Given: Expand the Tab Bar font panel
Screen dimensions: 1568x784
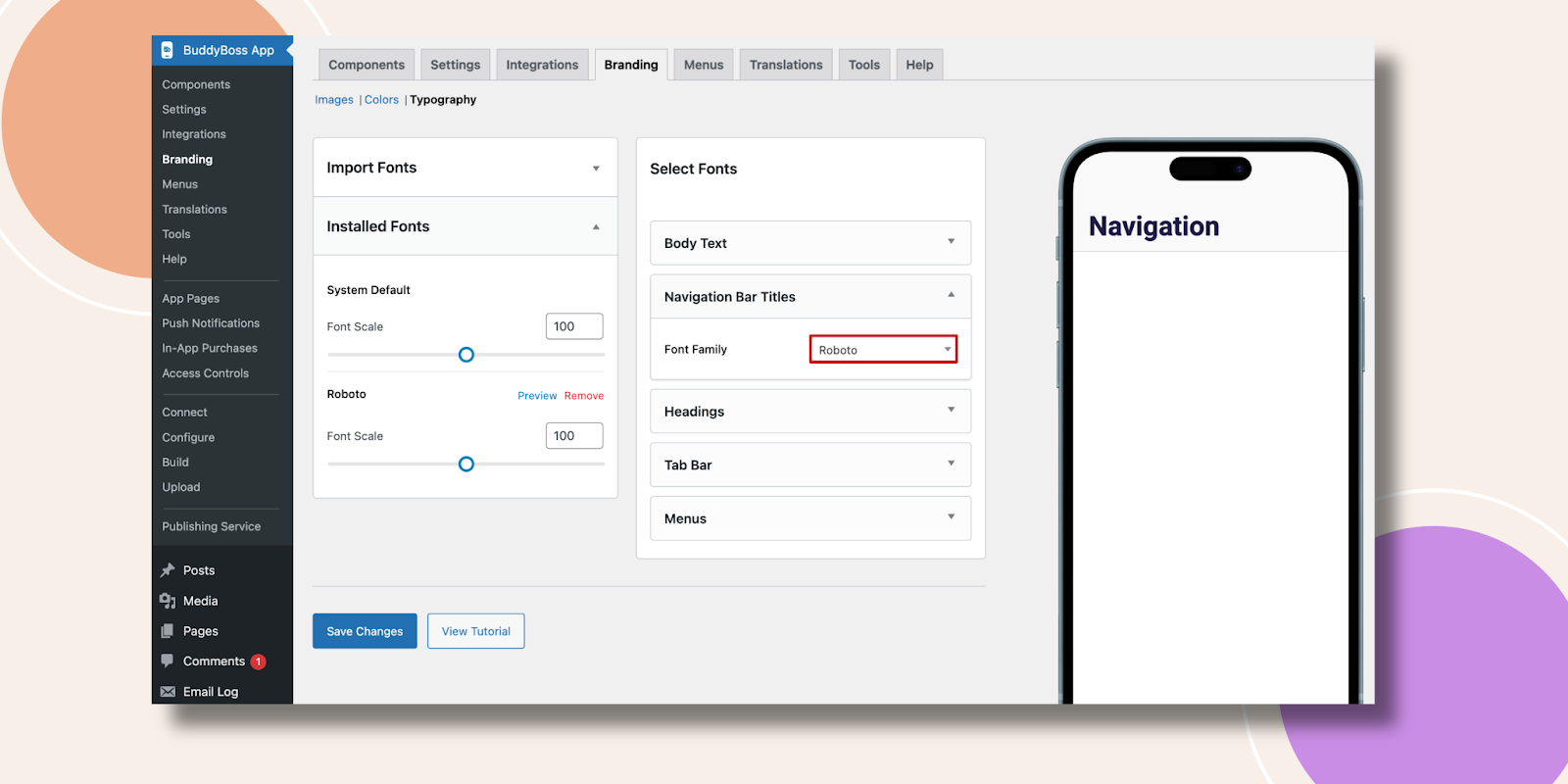Looking at the screenshot, I should pyautogui.click(x=810, y=465).
